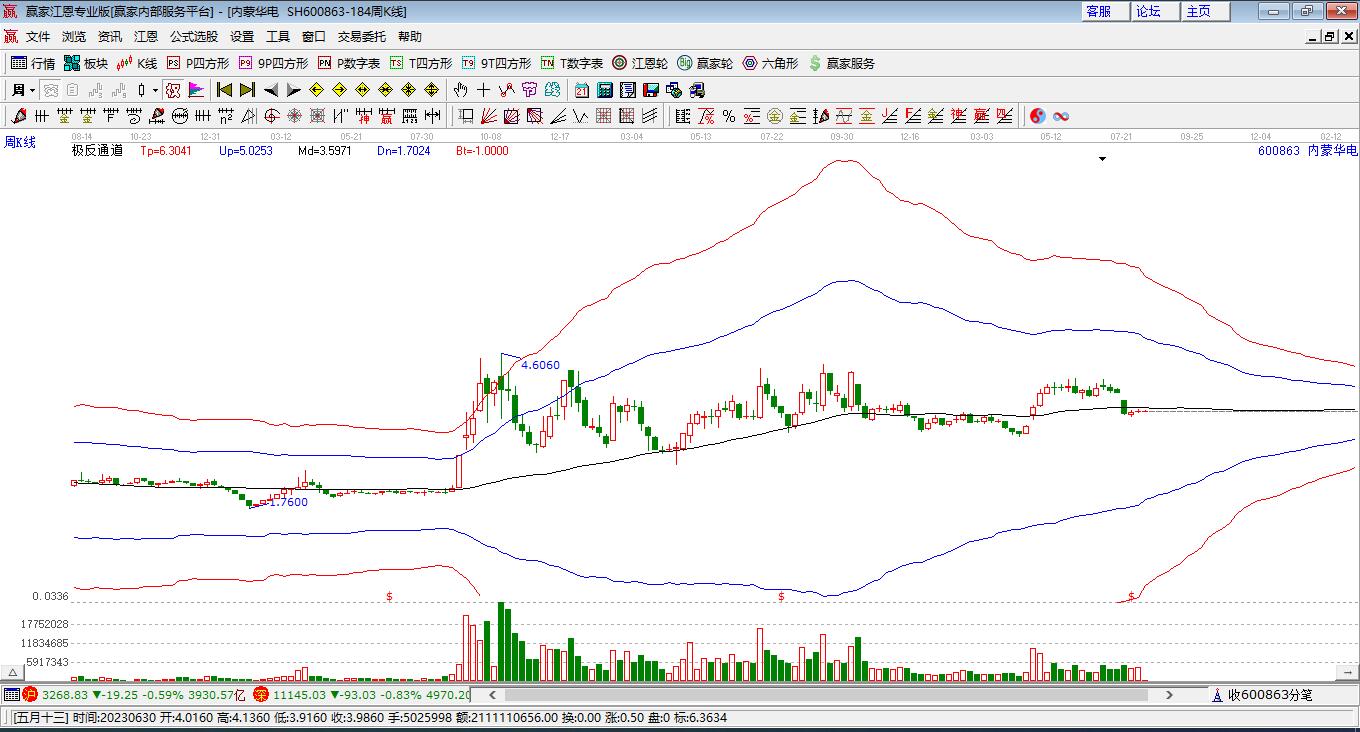Click the blue infinity symbol icon
1360x732 pixels.
(1061, 117)
